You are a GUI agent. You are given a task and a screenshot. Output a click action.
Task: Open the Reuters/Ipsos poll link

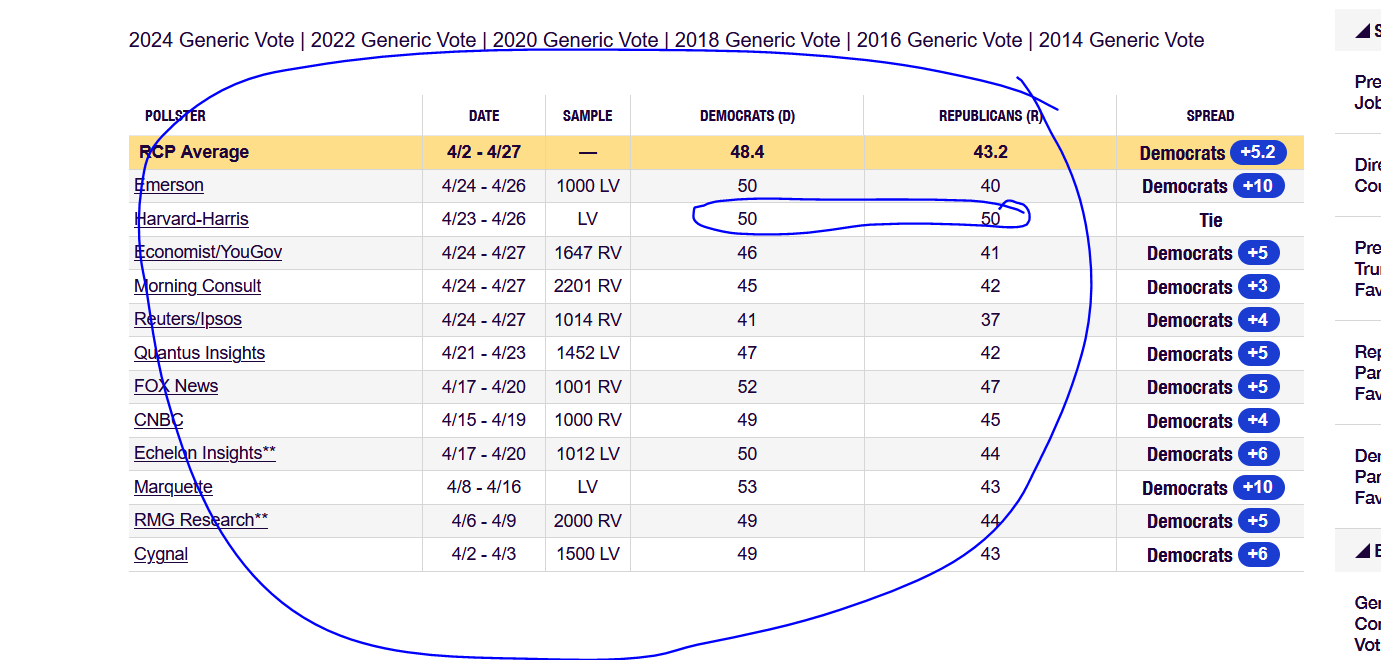click(x=188, y=319)
